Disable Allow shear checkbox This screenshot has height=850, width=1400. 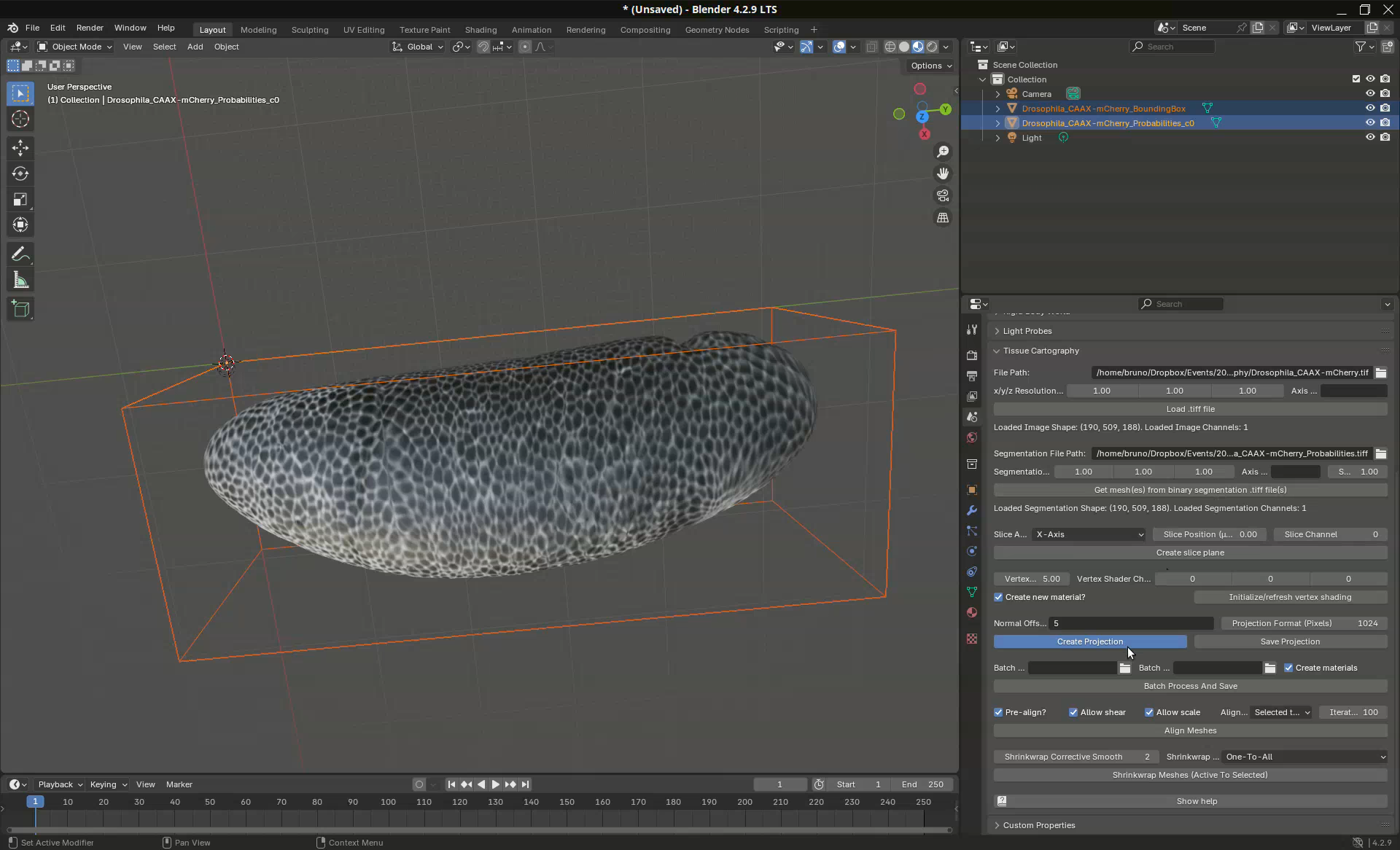point(1073,712)
